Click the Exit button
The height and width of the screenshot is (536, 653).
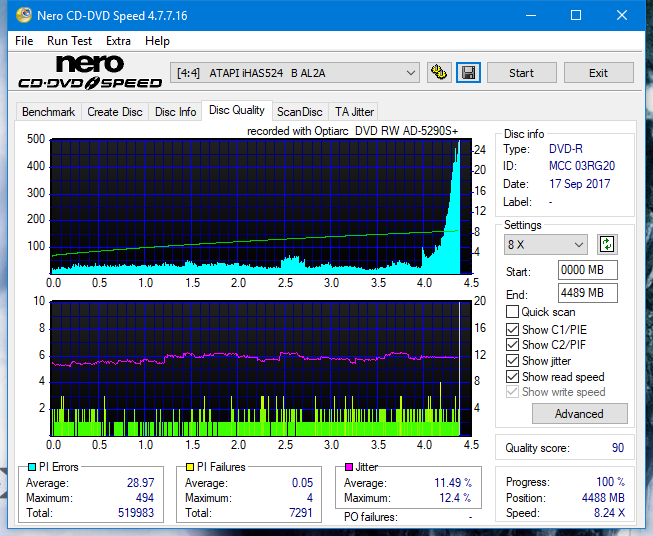(x=598, y=73)
